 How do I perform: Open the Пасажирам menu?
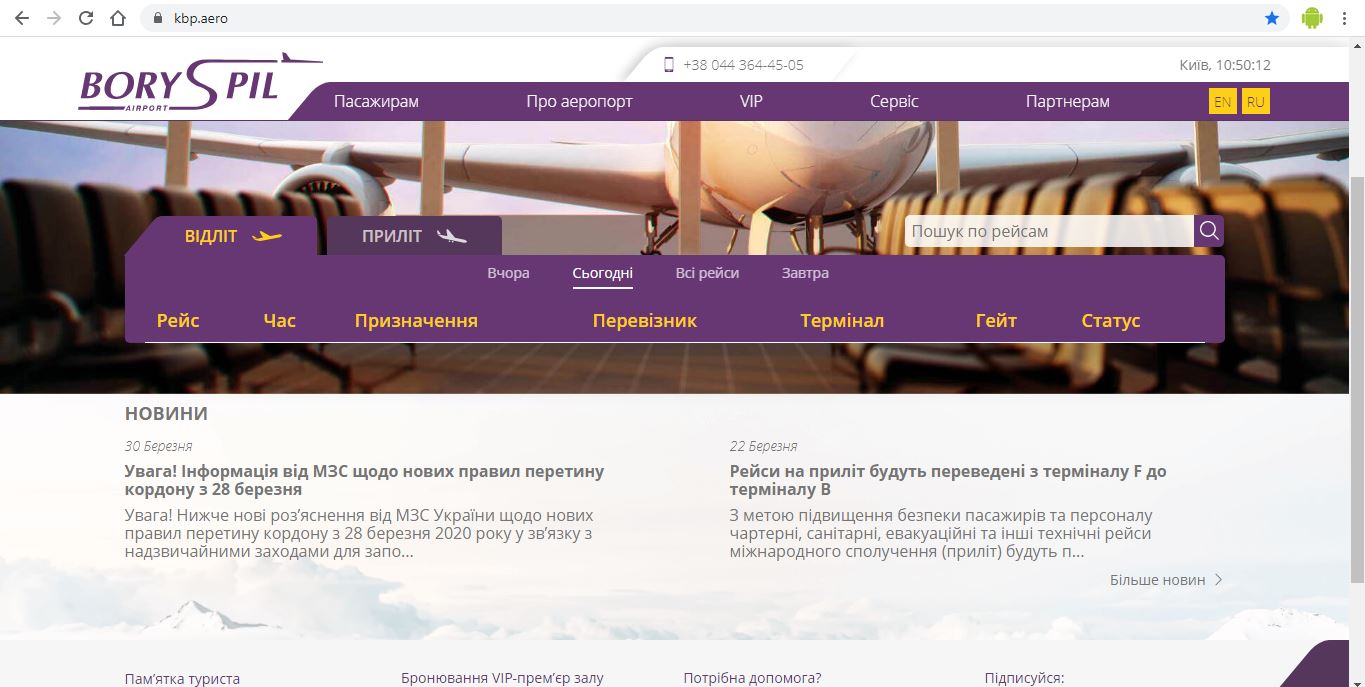coord(376,102)
